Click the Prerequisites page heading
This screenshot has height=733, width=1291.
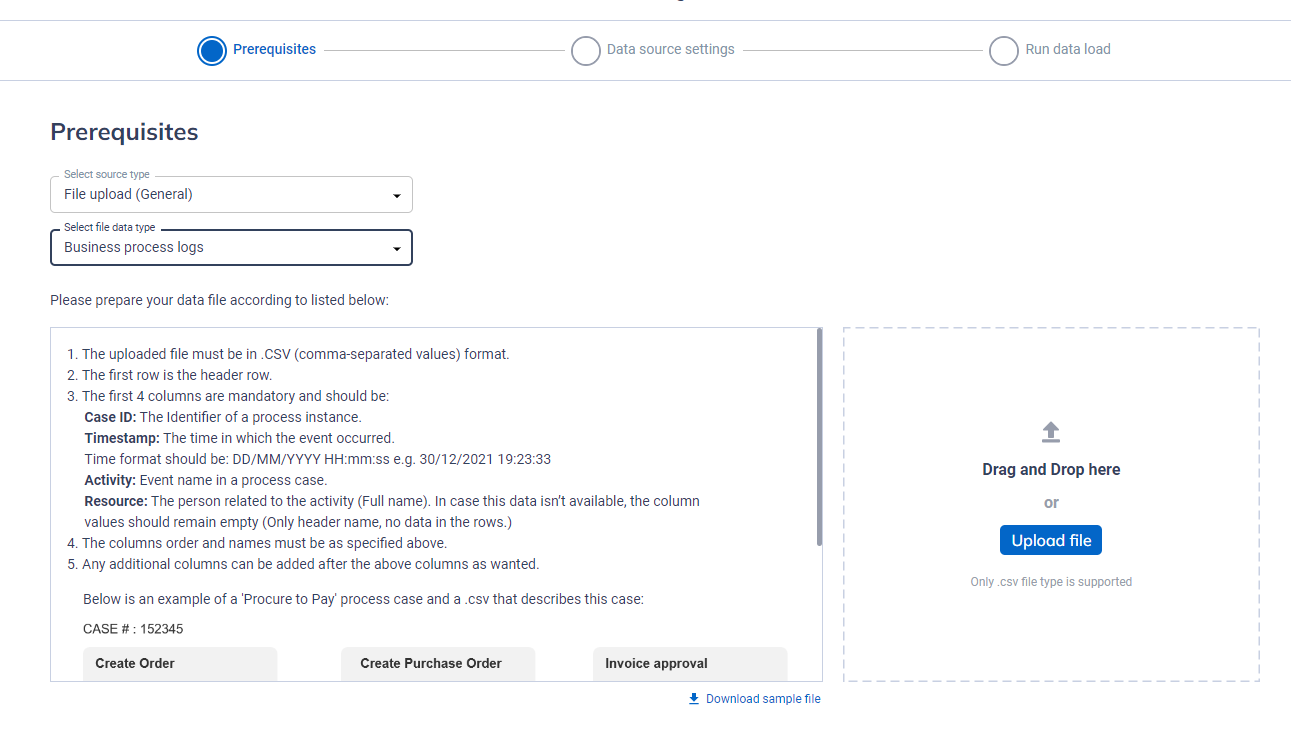point(124,132)
